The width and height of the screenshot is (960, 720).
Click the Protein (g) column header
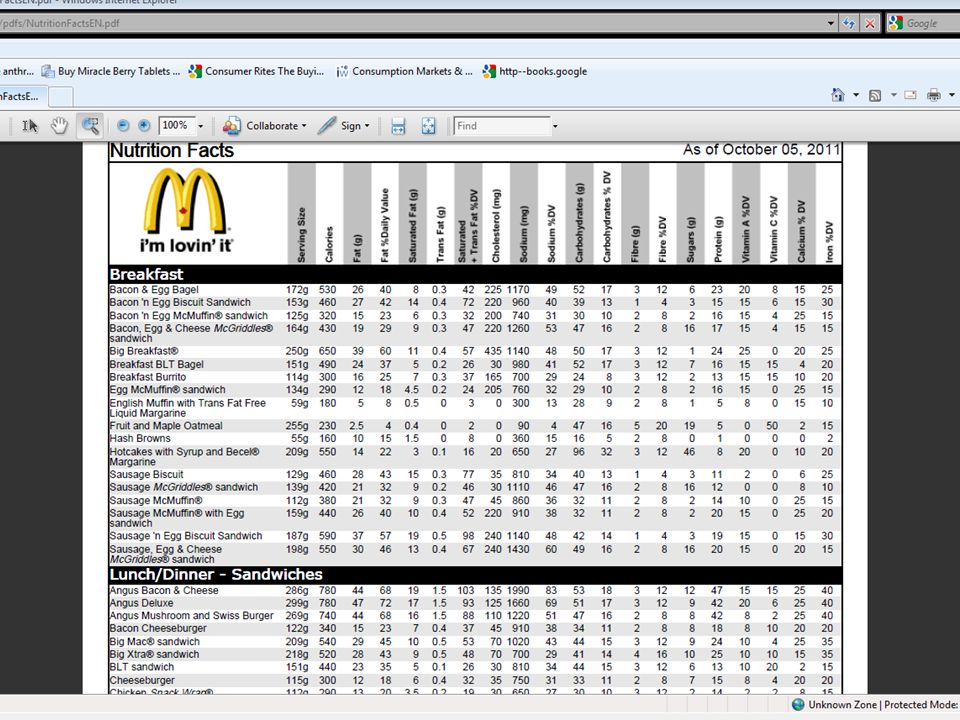(x=718, y=239)
